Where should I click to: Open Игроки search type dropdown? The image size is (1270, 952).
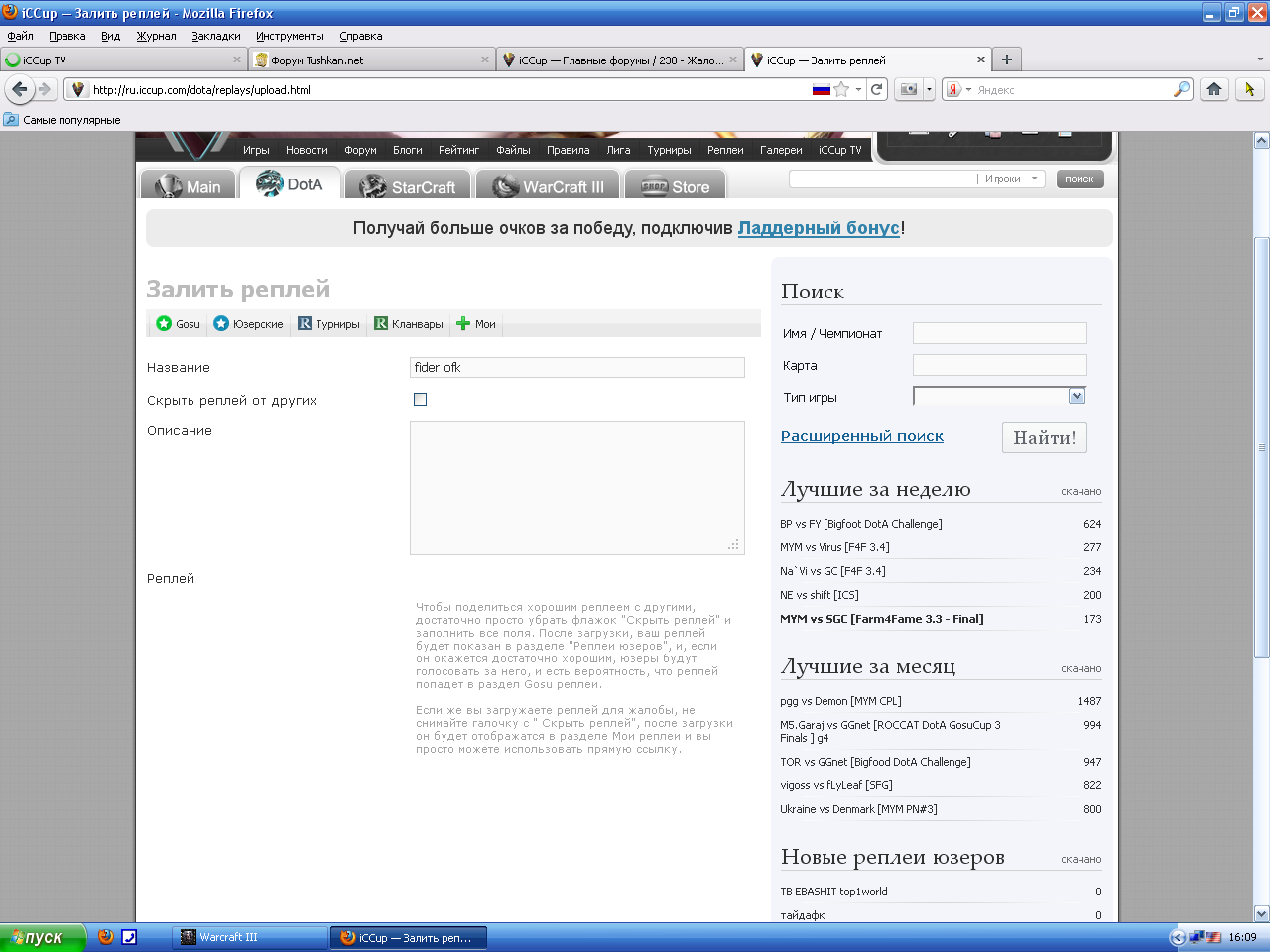click(1012, 178)
